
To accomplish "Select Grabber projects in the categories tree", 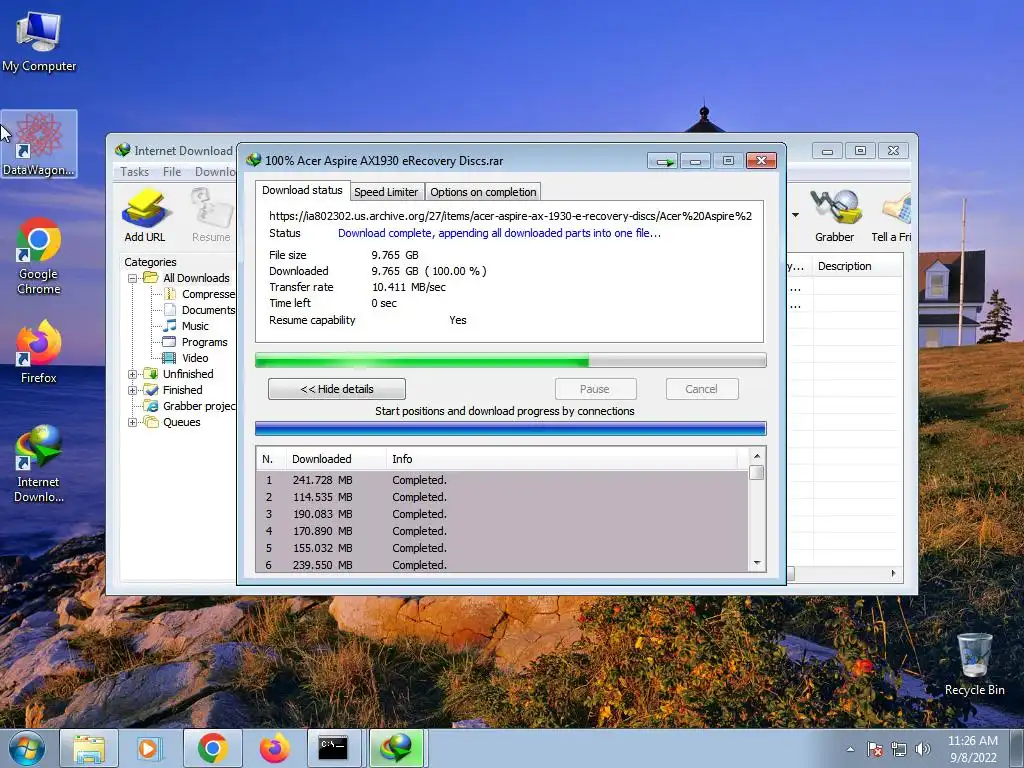I will (191, 406).
